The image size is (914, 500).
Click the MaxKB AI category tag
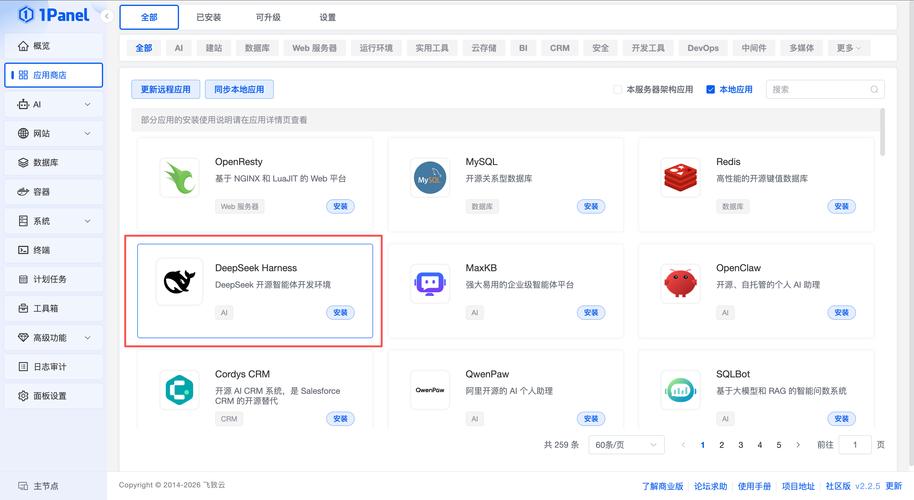[474, 312]
